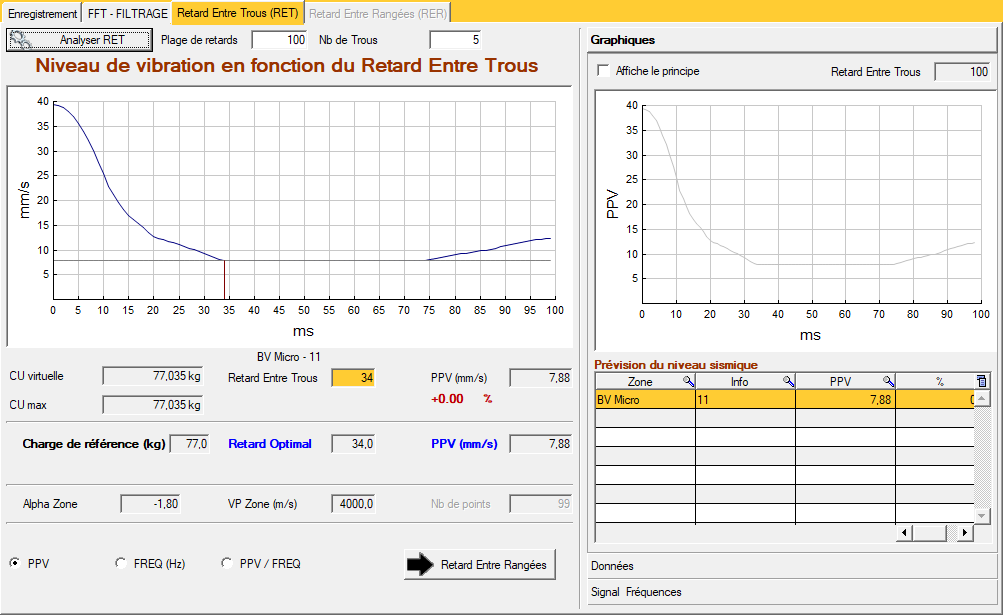
Task: Run the Analyser RET button
Action: pyautogui.click(x=79, y=40)
